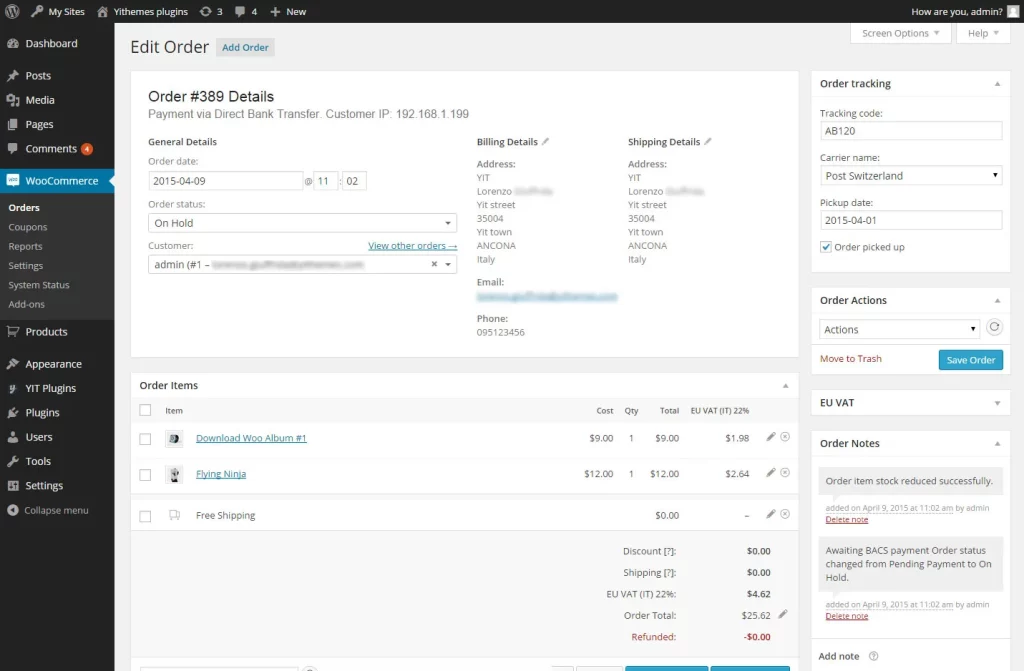Click the Add Order button
The height and width of the screenshot is (671, 1024).
tap(245, 47)
